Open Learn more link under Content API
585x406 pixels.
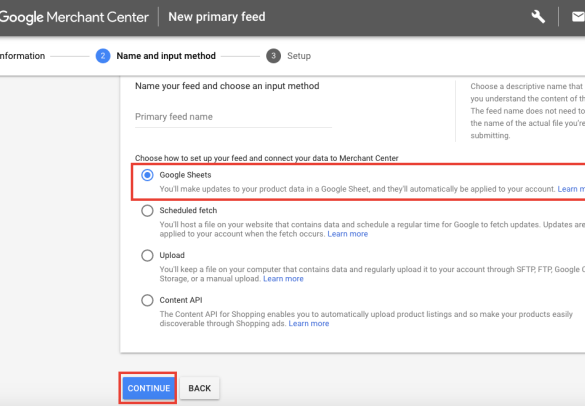click(309, 324)
